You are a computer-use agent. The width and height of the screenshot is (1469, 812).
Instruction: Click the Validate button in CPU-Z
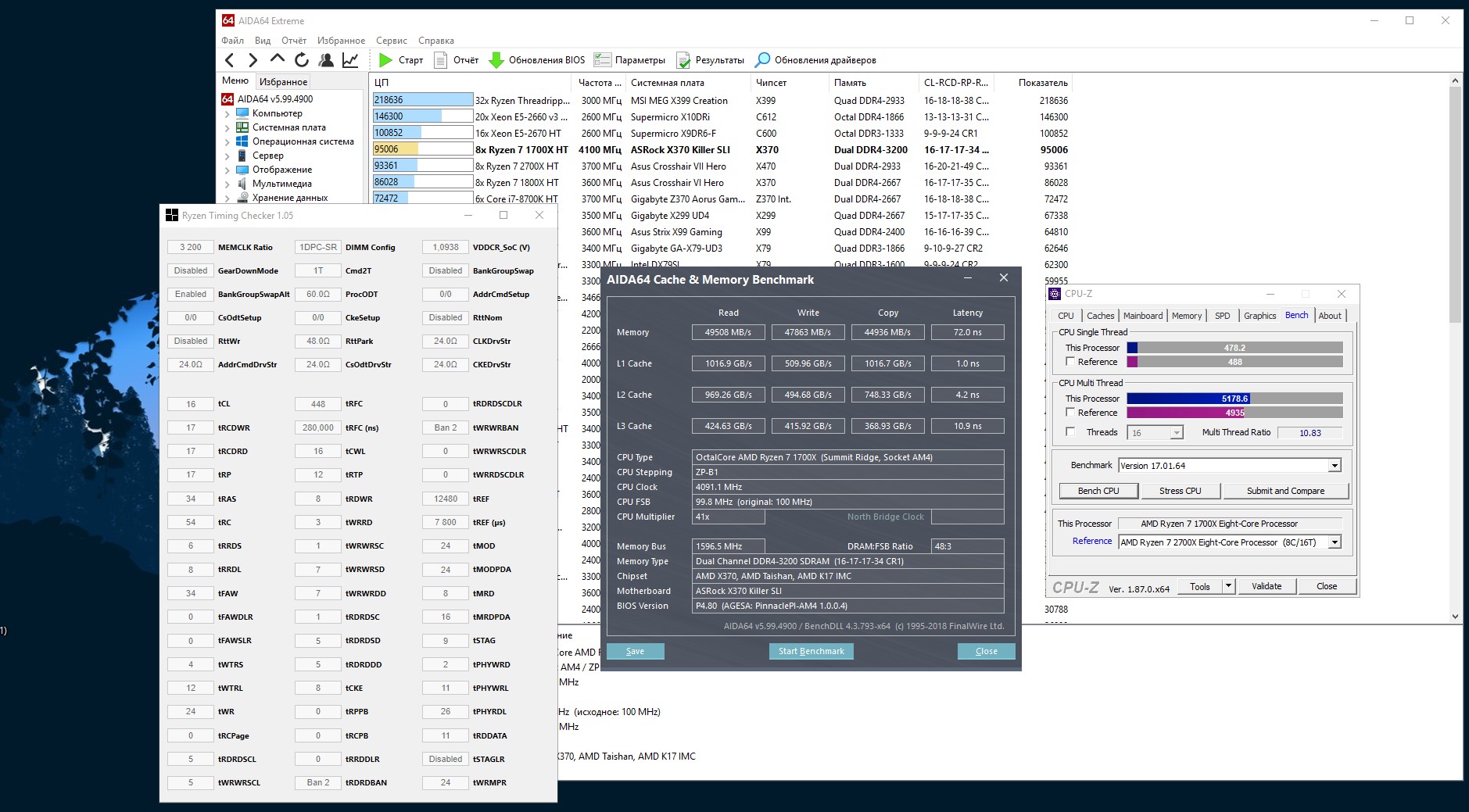(x=1267, y=586)
